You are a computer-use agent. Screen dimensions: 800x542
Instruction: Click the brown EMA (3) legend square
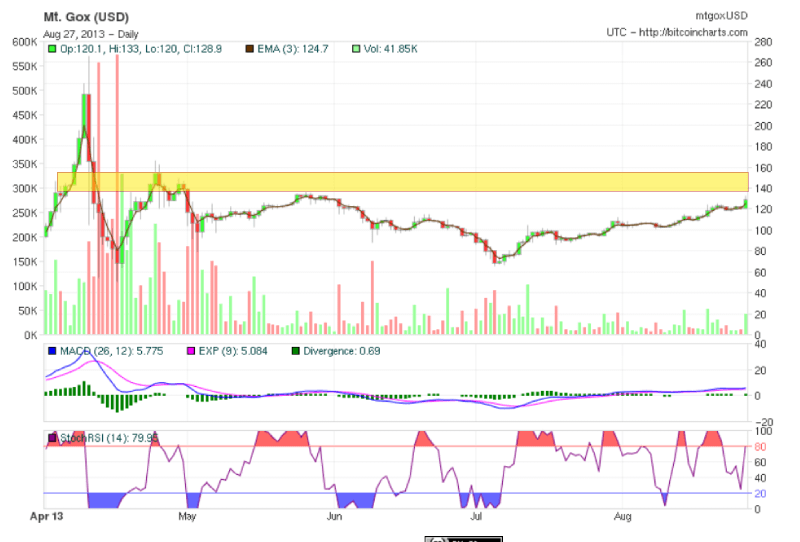[x=249, y=49]
